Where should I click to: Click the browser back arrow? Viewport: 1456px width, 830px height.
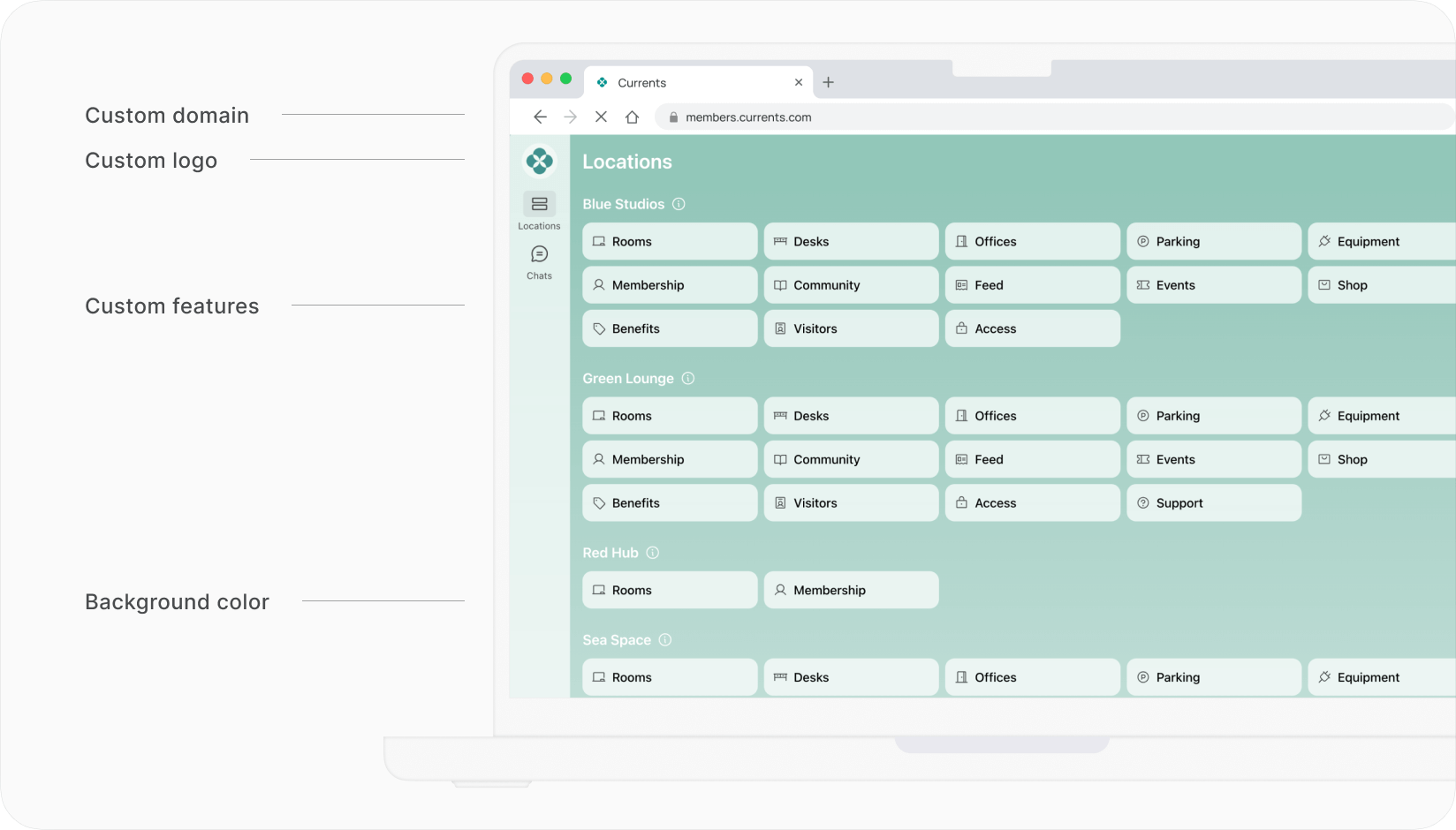coord(540,117)
